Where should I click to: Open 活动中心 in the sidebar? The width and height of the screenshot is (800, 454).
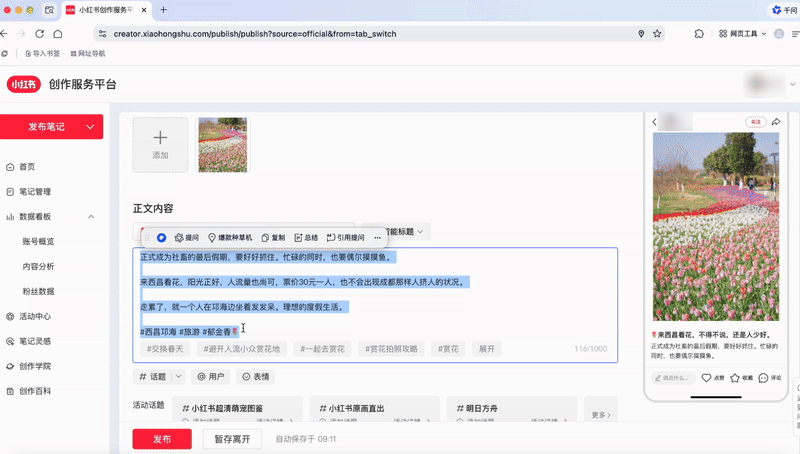click(35, 316)
